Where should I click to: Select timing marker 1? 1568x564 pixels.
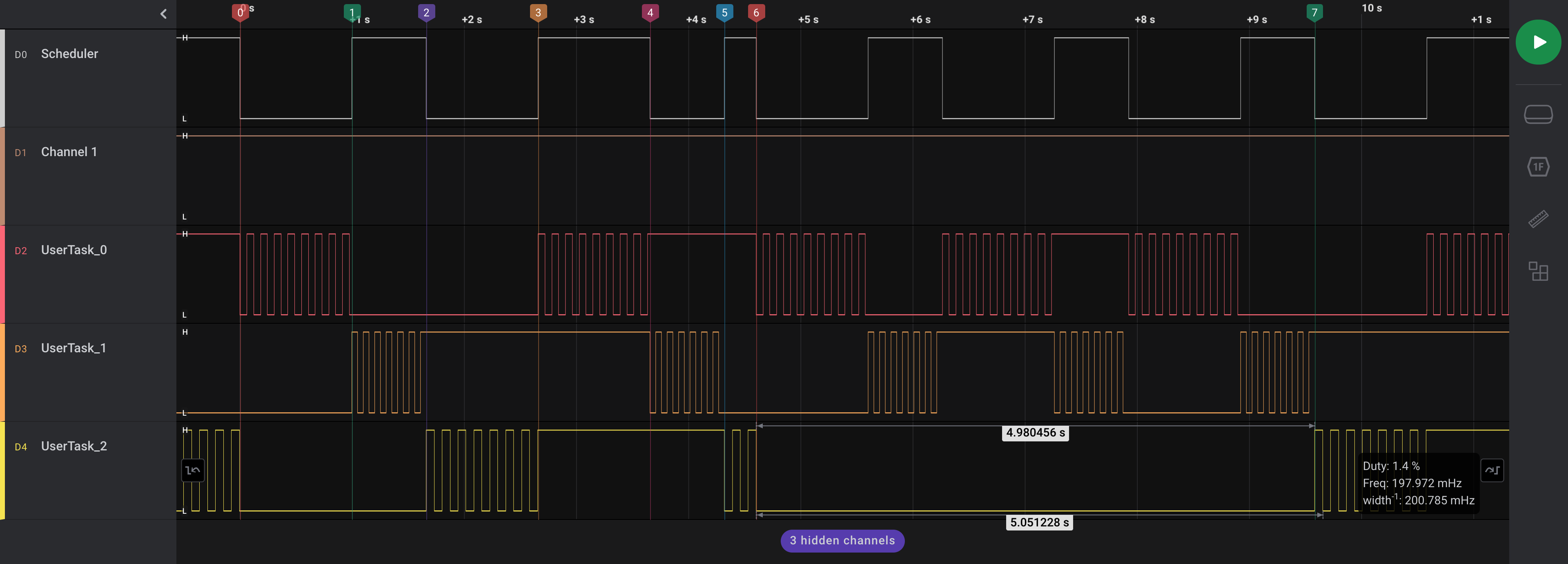coord(352,12)
